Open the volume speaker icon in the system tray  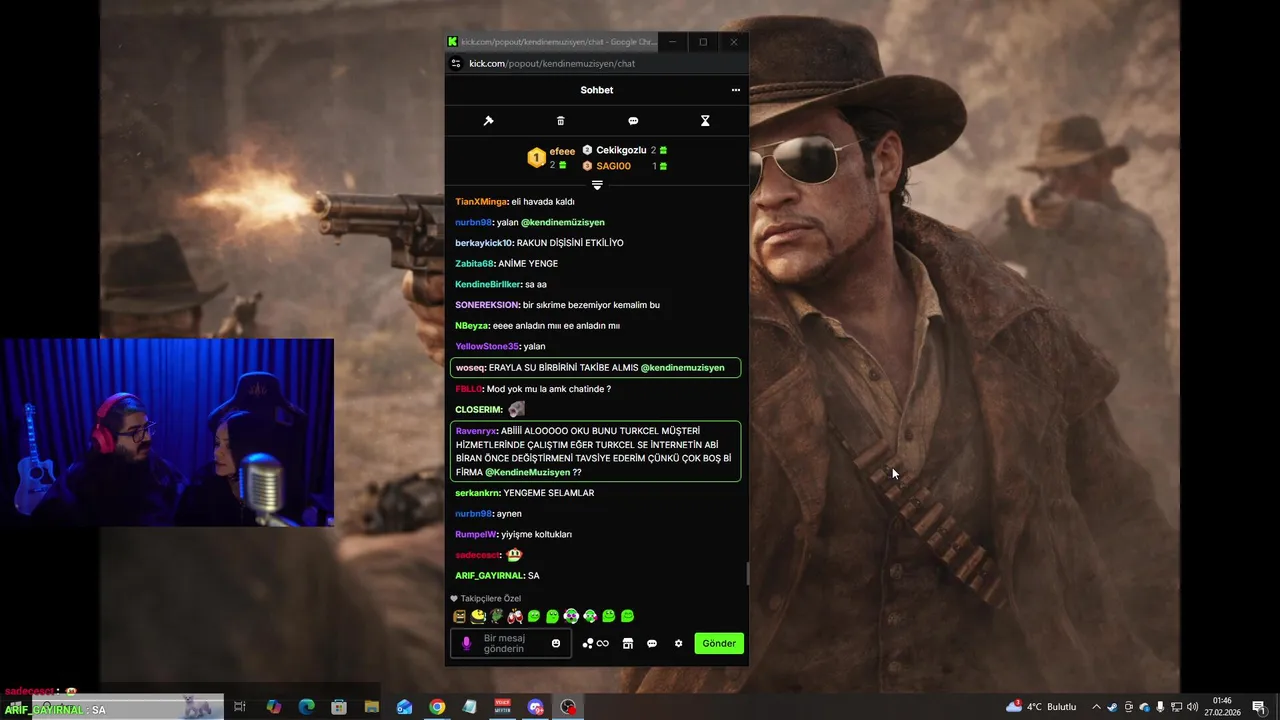(1192, 707)
